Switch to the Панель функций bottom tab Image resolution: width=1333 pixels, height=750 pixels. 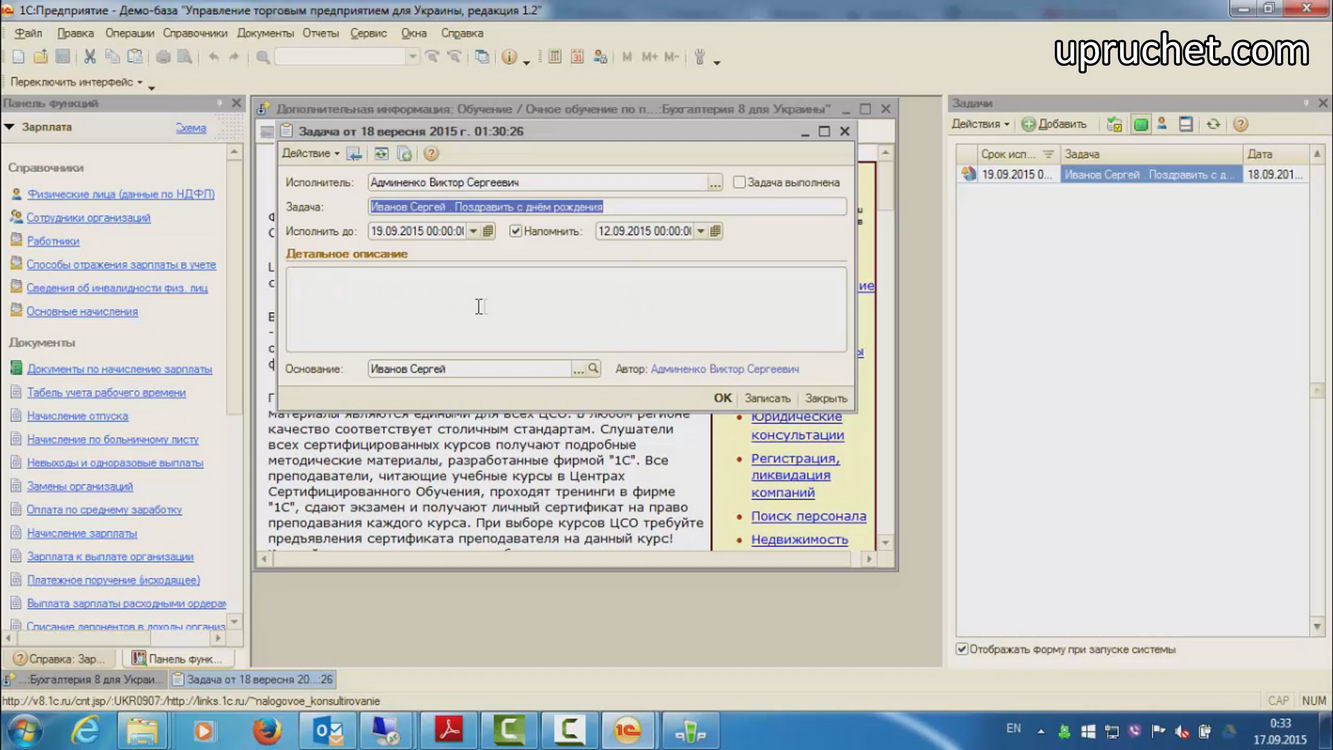click(x=178, y=659)
